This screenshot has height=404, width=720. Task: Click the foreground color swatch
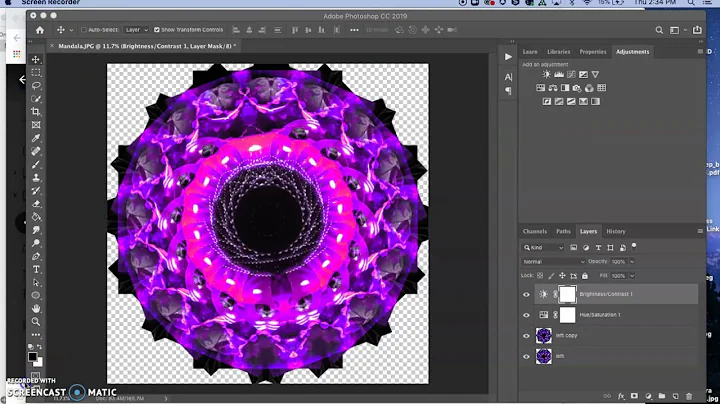point(33,357)
